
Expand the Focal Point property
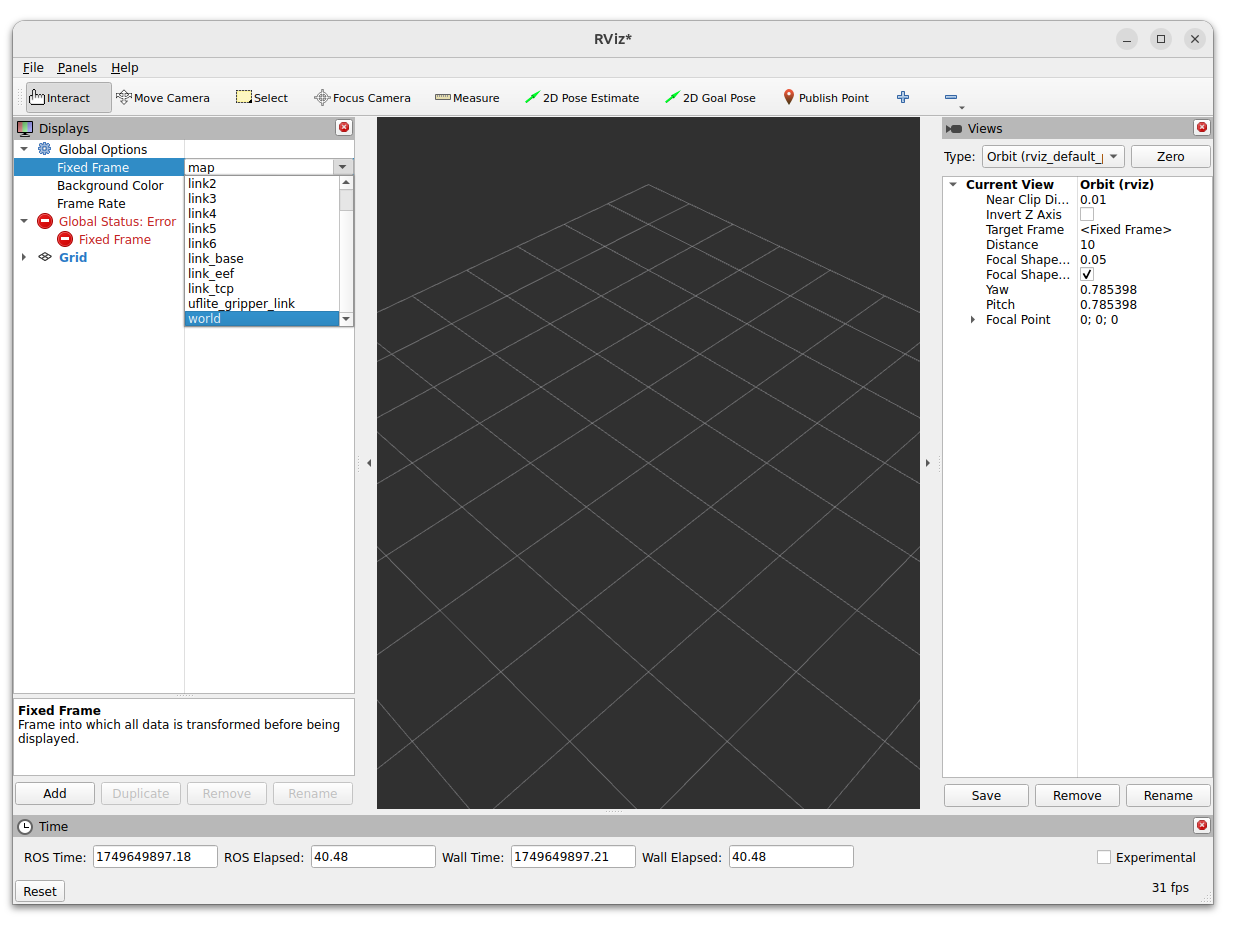click(973, 320)
